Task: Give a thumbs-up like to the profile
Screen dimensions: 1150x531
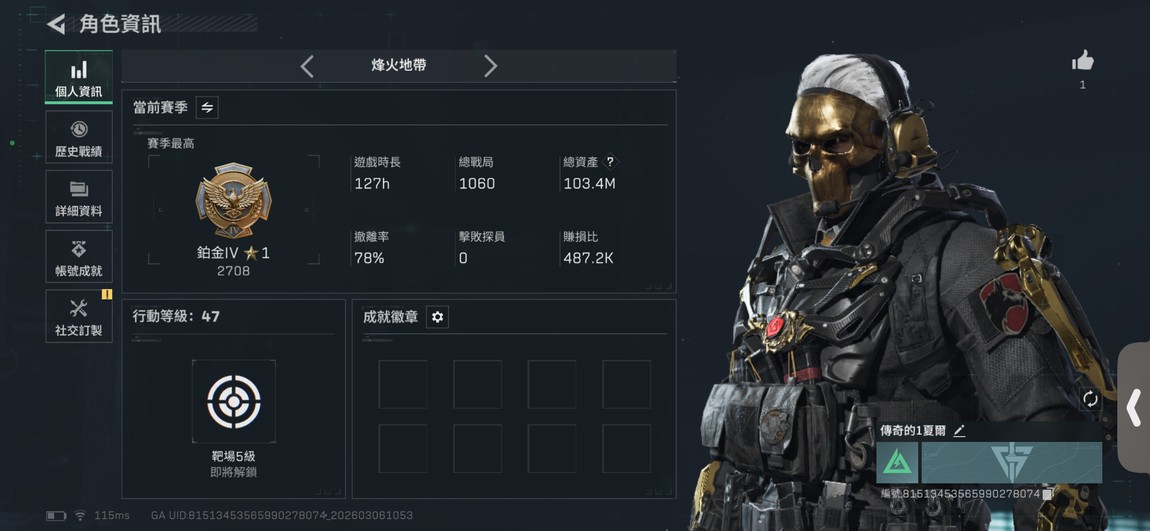Action: coord(1083,62)
